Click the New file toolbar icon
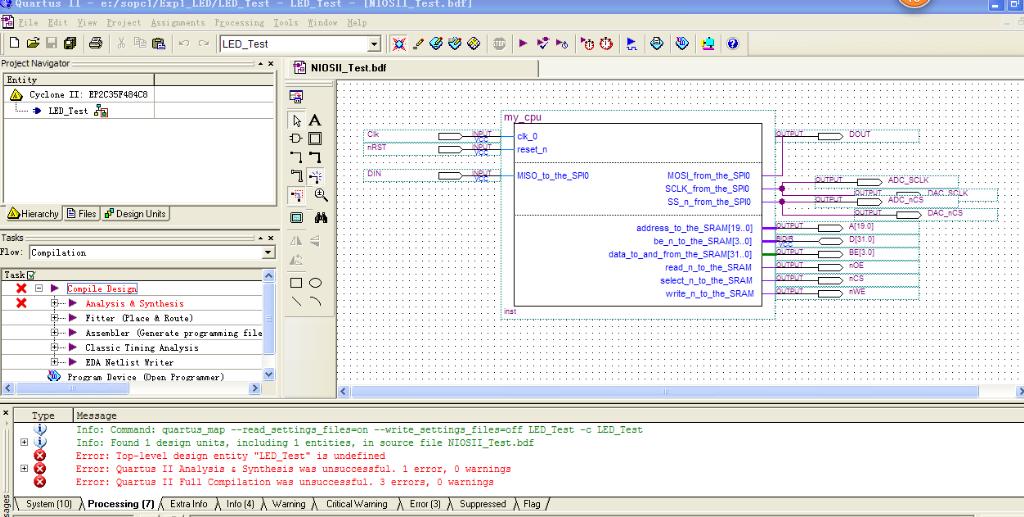The width and height of the screenshot is (1024, 517). coord(14,44)
